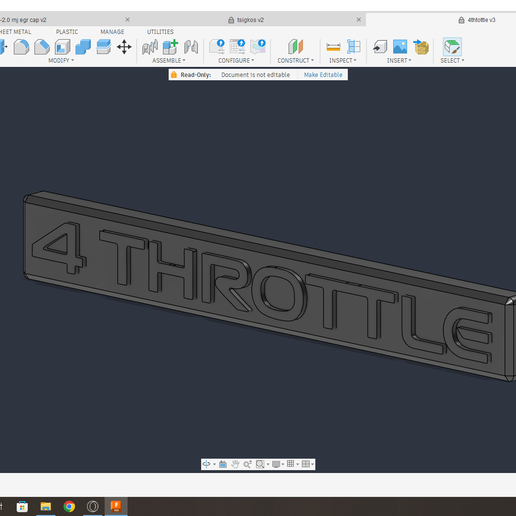Select the Fillet tool in Modify
516x516 pixels.
[x=21, y=47]
